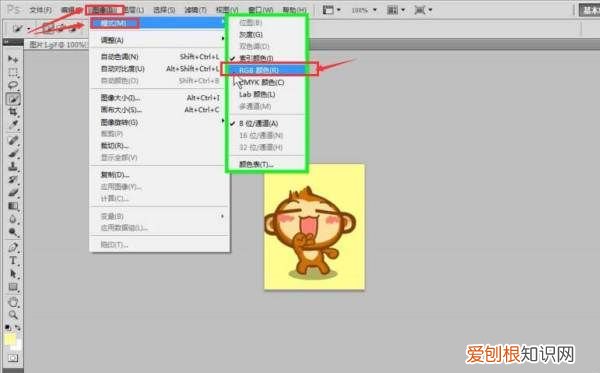Screen dimensions: 600x373
Task: Select the Clone Stamp tool
Action: pos(13,166)
